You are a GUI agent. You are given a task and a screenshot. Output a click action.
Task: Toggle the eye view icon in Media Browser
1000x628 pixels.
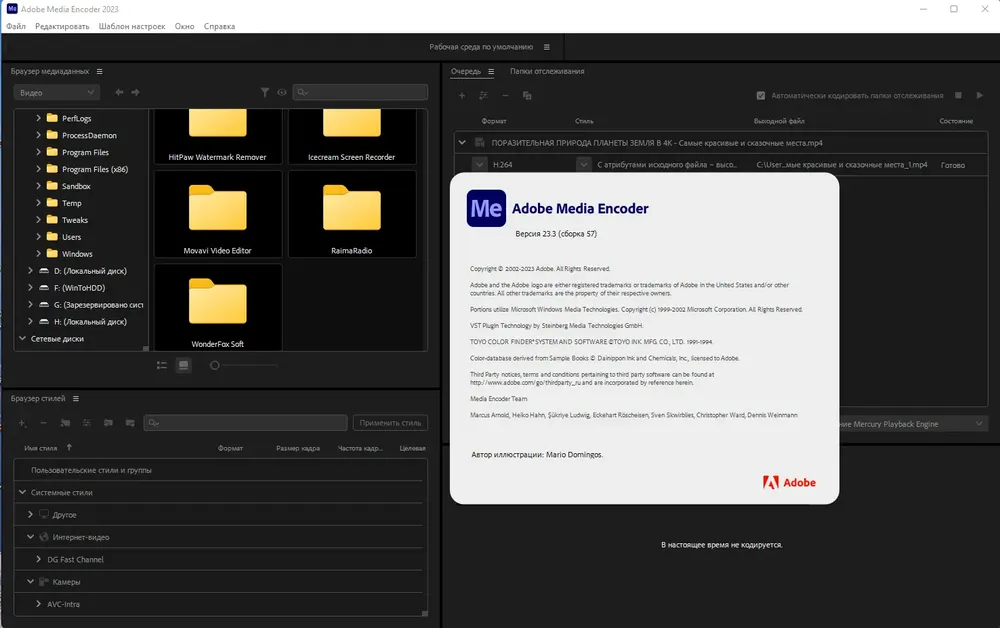pos(282,92)
